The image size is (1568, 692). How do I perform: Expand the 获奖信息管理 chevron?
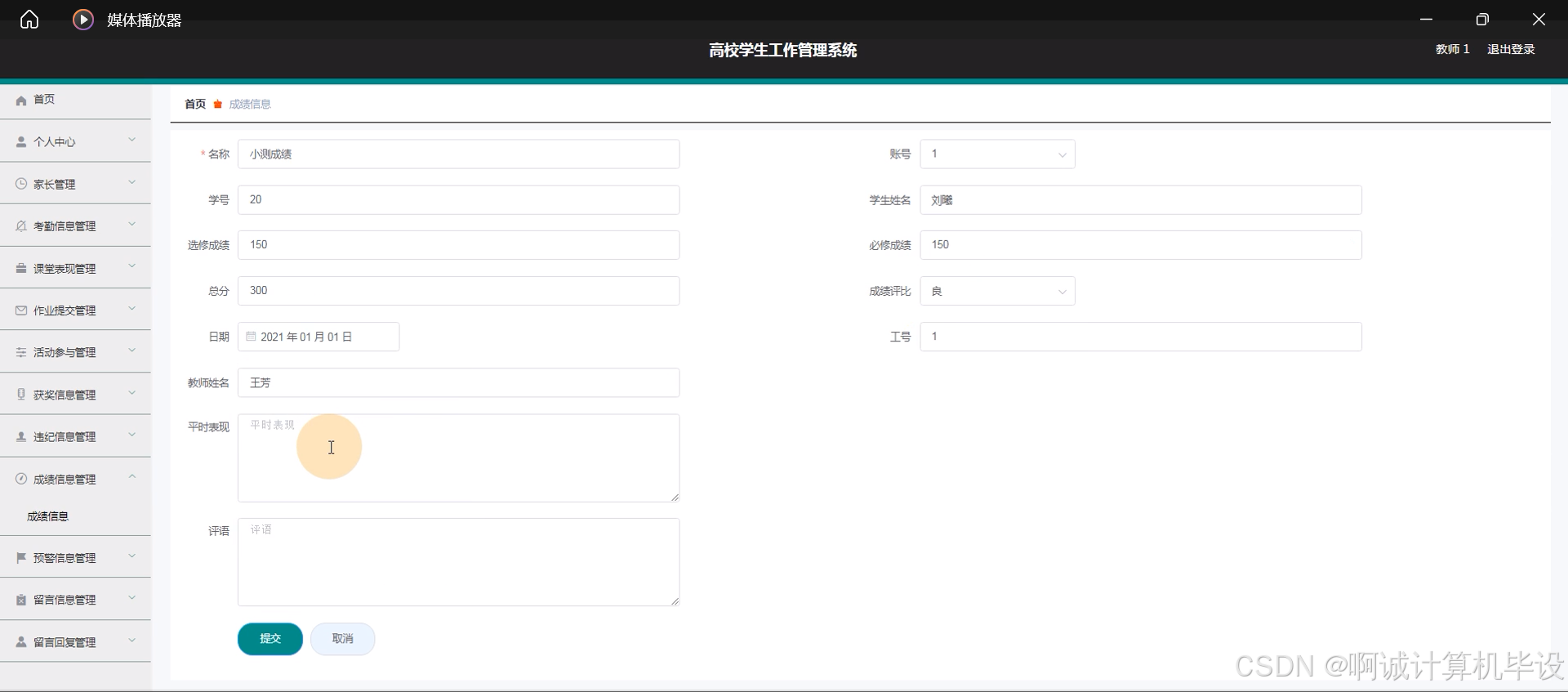tap(132, 393)
